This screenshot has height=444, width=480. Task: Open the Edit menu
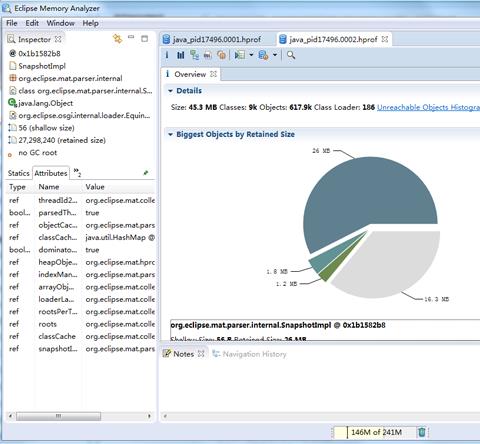[32, 23]
